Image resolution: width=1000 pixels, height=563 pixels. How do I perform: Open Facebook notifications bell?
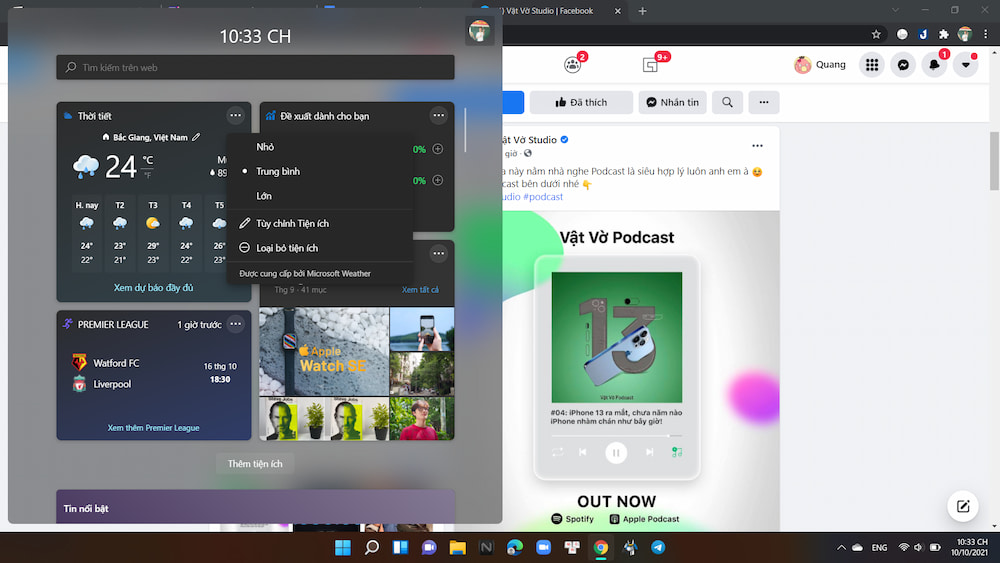click(x=934, y=65)
